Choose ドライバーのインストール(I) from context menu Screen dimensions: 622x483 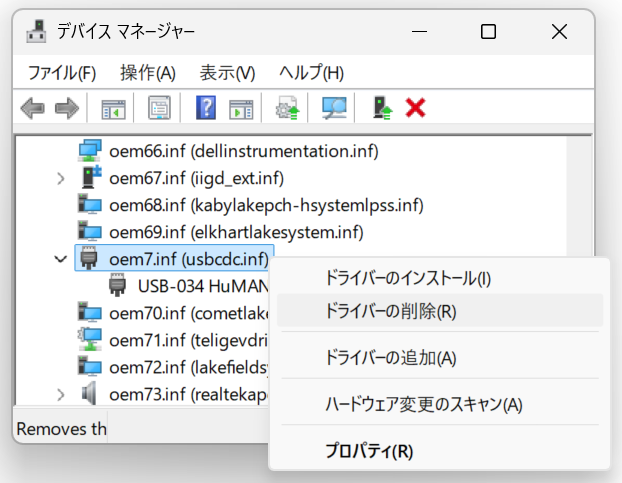(440, 278)
